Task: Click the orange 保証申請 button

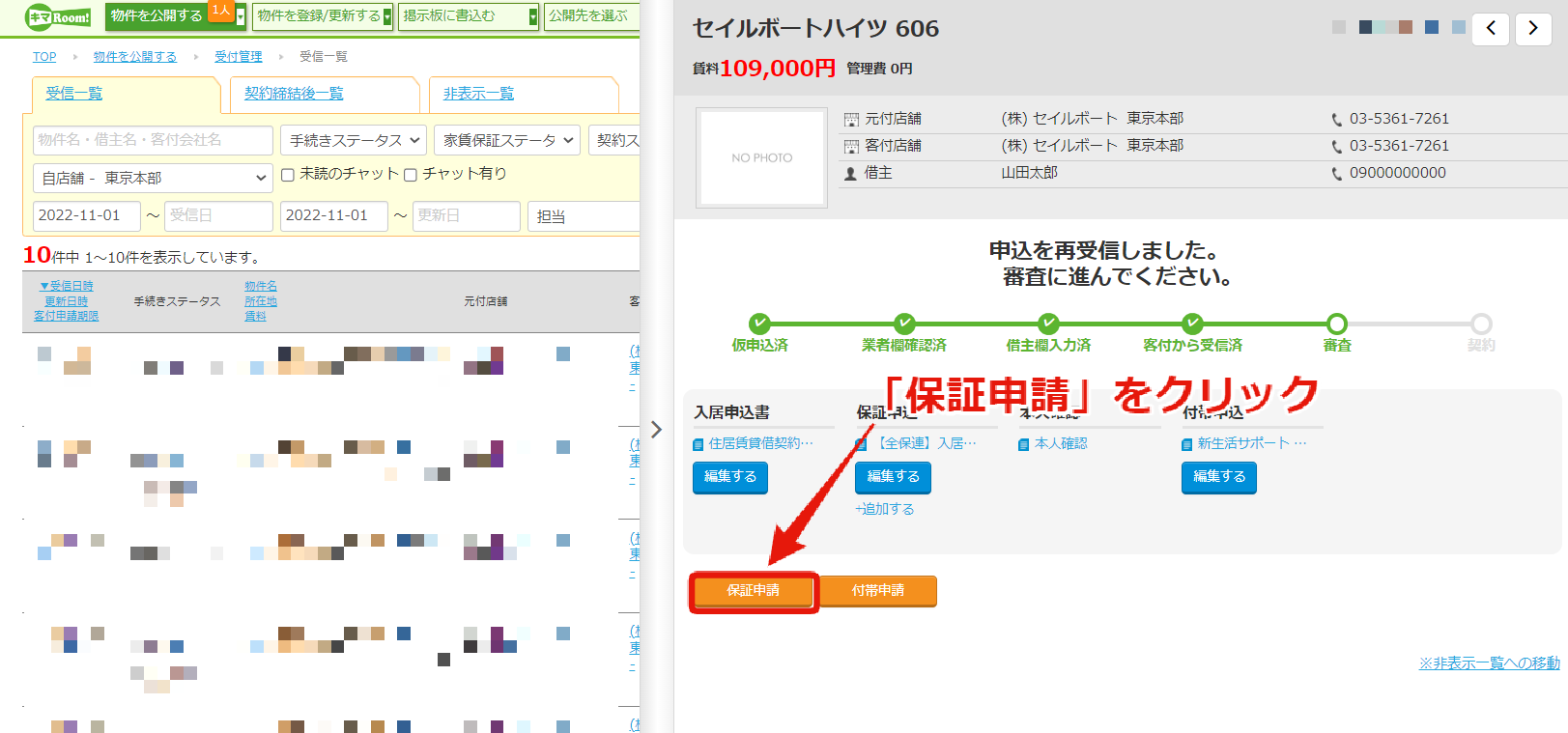Action: click(x=754, y=591)
